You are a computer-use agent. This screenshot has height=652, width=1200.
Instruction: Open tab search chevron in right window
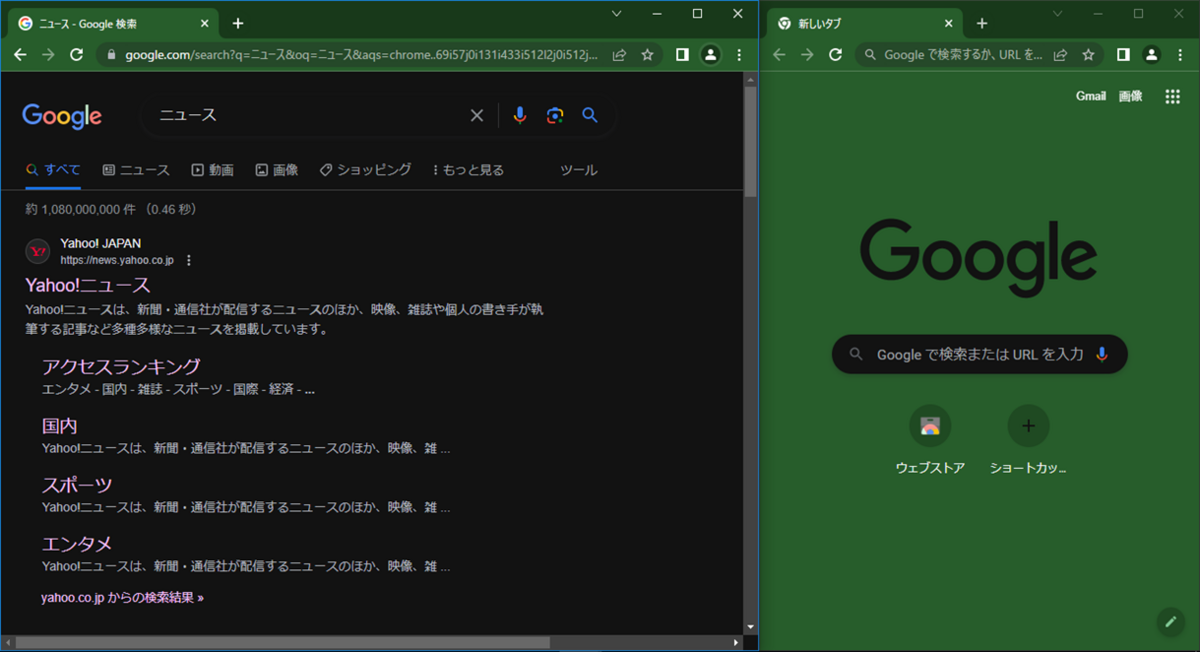(x=1058, y=13)
